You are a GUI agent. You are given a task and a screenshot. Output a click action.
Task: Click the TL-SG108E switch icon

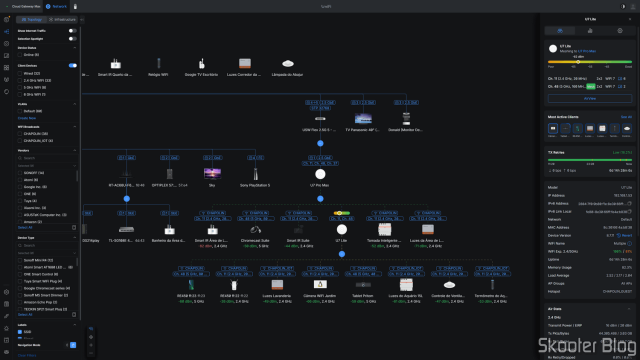pos(127,229)
